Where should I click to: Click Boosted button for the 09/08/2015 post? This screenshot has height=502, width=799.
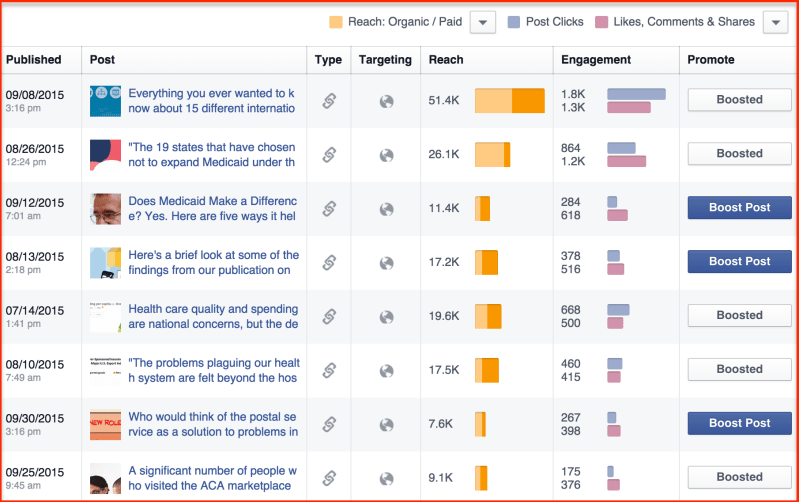click(x=739, y=100)
